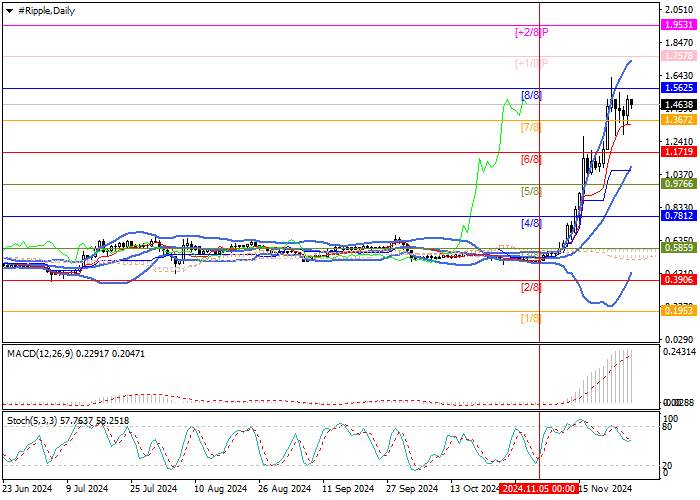This screenshot has height=500, width=700.
Task: Click the 25 Jul 2024 date label
Action: (x=154, y=489)
